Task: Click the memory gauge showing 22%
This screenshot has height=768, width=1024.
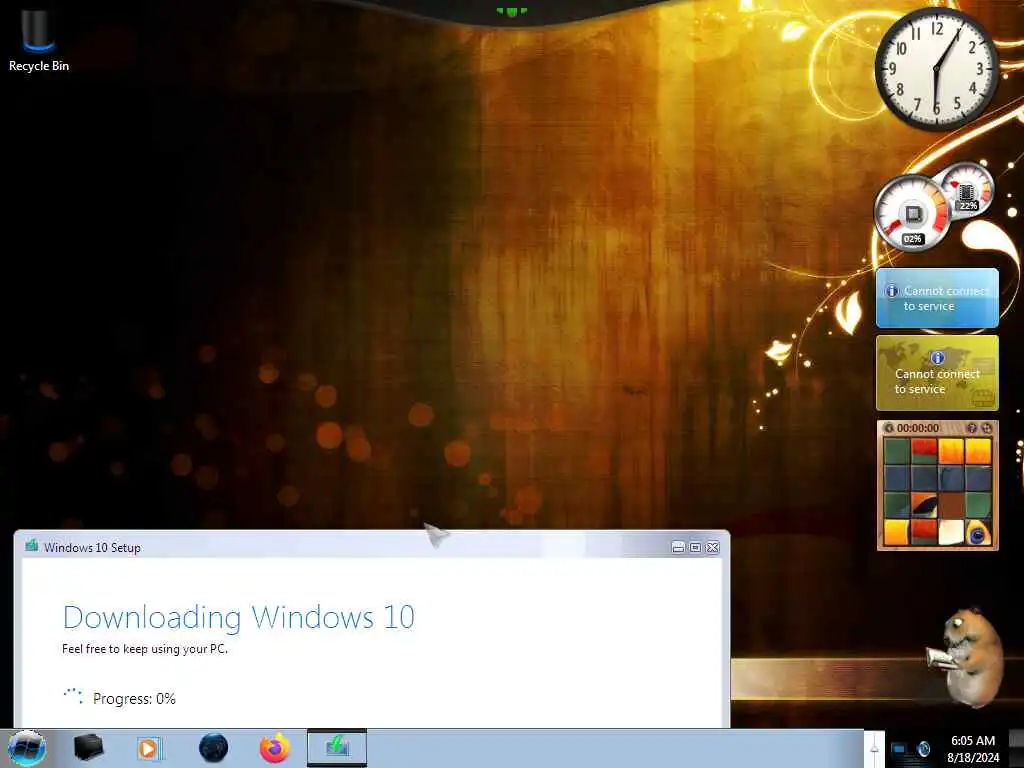Action: click(x=968, y=191)
